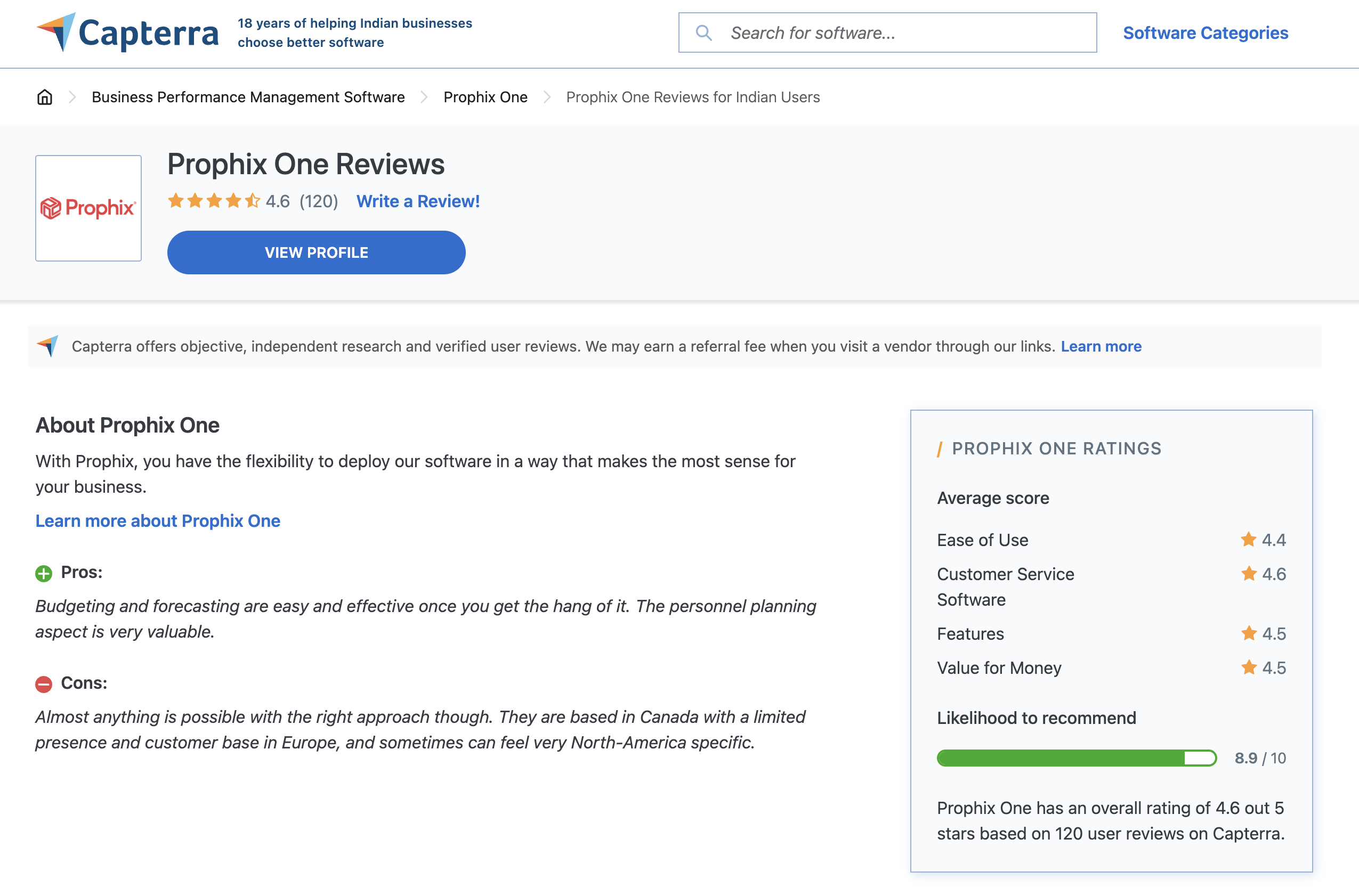The height and width of the screenshot is (896, 1359).
Task: Open the home breadcrumb icon
Action: (45, 97)
